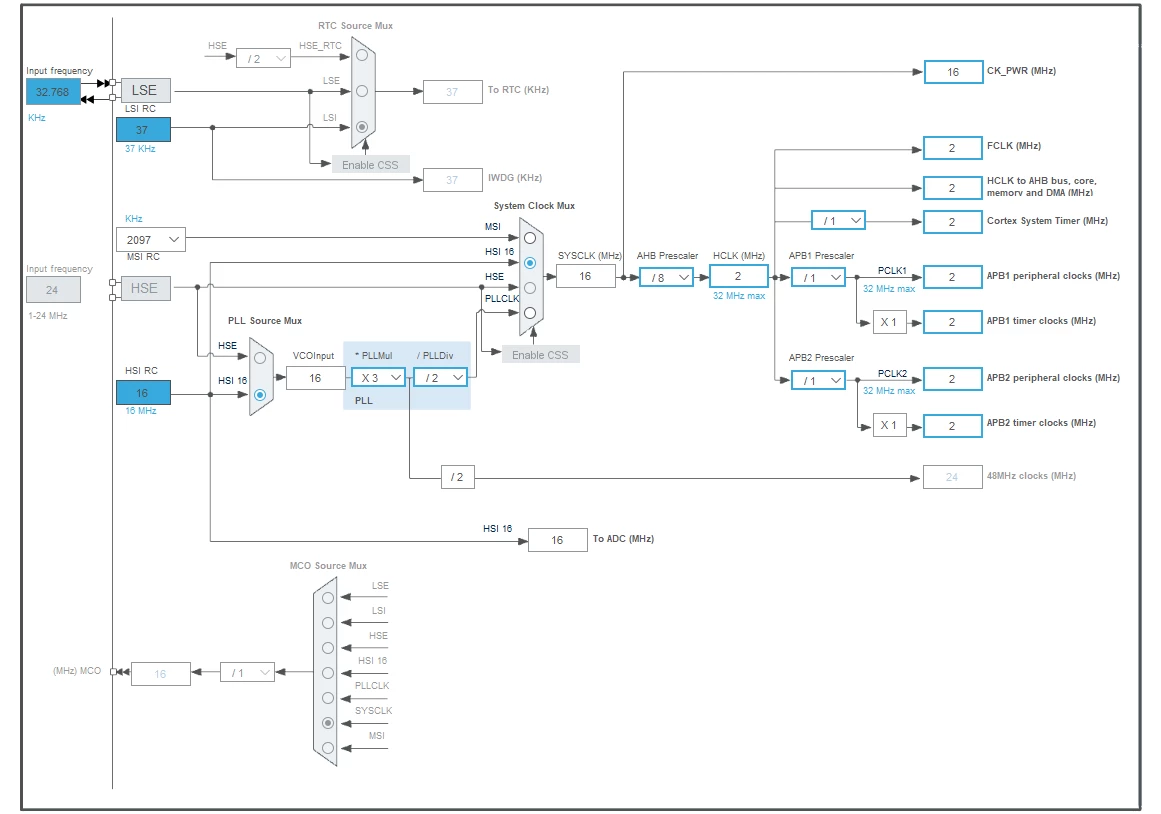Click the MCO output 16 field
1161x814 pixels.
pyautogui.click(x=161, y=674)
